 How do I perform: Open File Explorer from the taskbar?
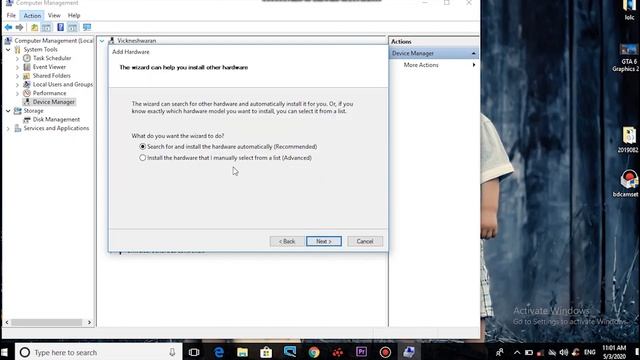tap(242, 352)
